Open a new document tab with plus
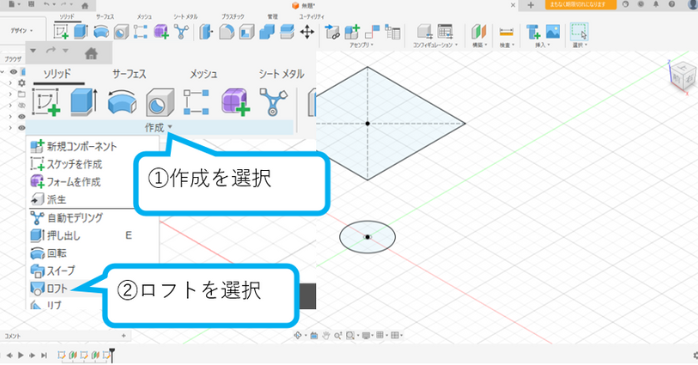The image size is (698, 365). (531, 5)
